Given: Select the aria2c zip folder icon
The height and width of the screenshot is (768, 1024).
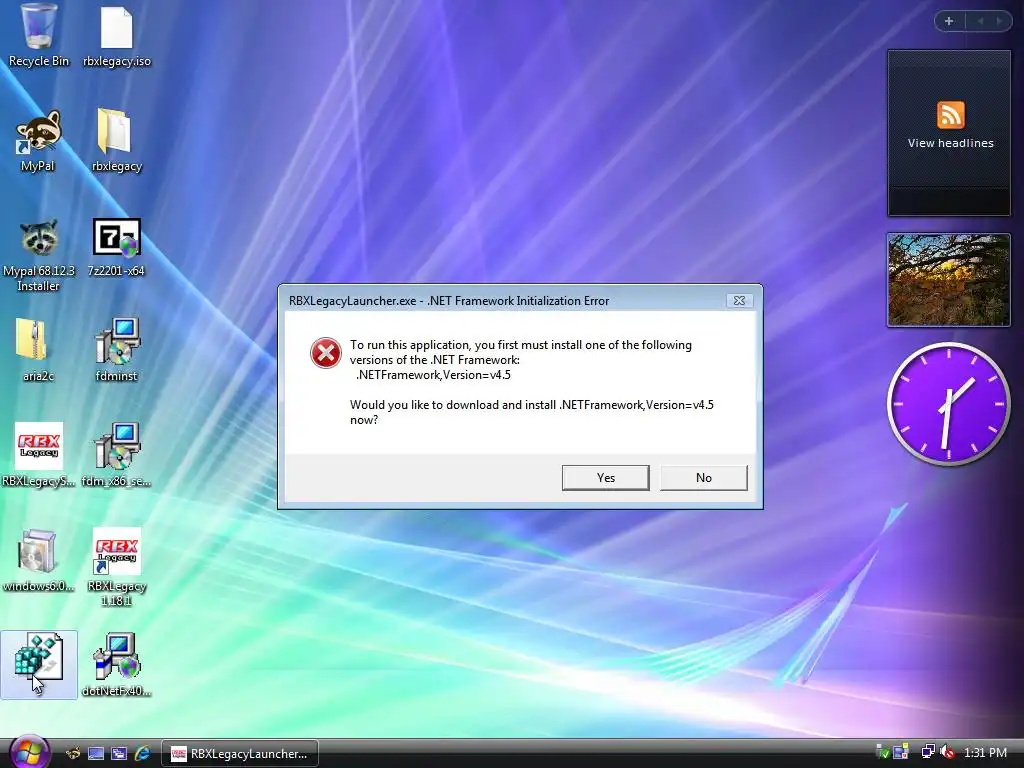Looking at the screenshot, I should click(38, 349).
